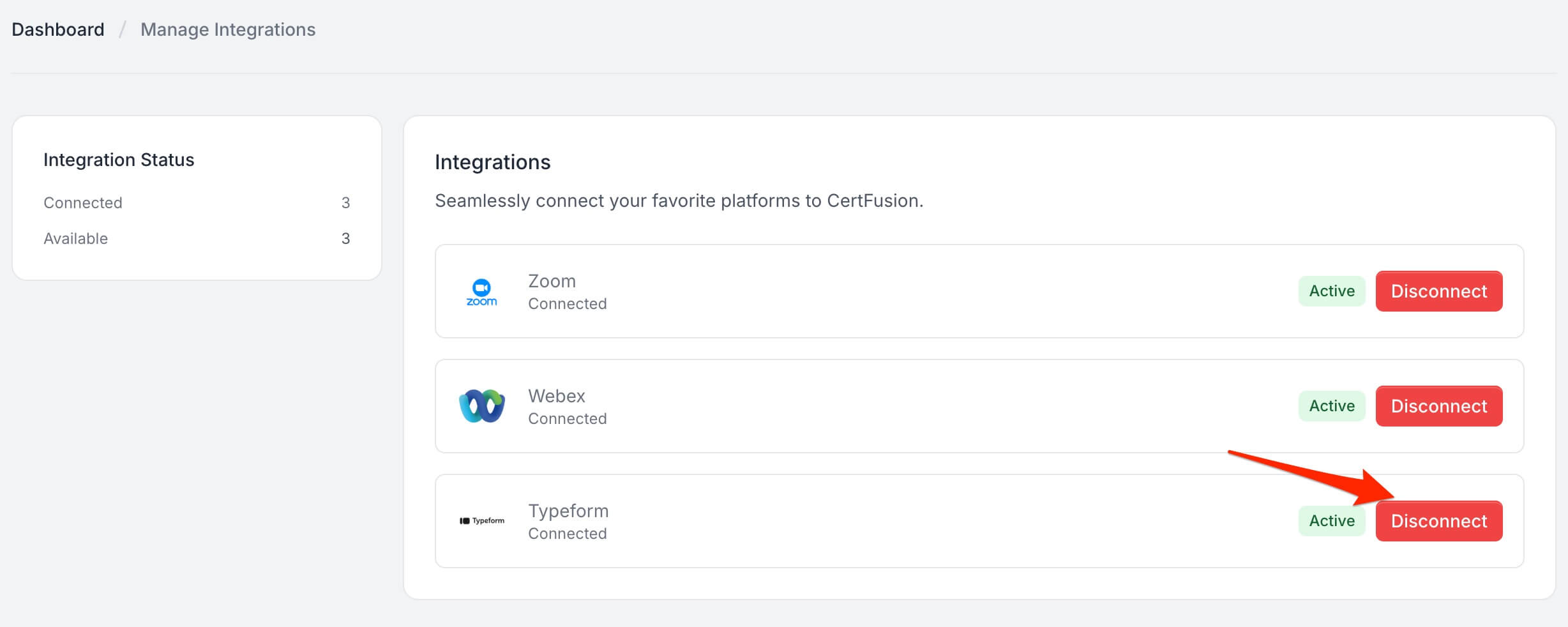Click the Integration Status heading
1568x627 pixels.
tap(119, 160)
